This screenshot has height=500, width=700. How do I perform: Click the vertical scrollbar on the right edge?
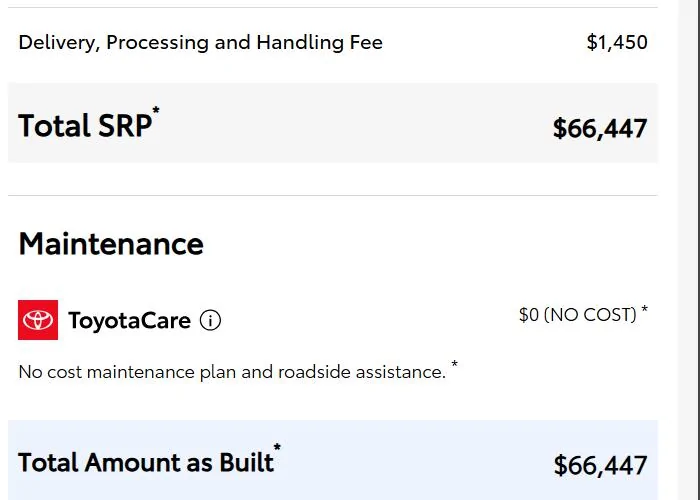689,250
